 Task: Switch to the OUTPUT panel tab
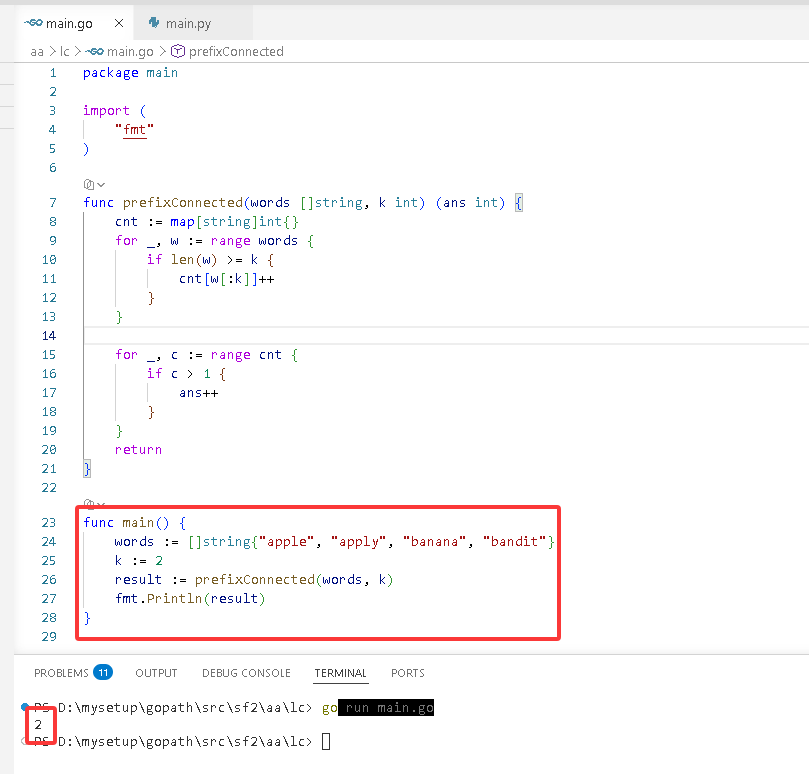point(156,673)
